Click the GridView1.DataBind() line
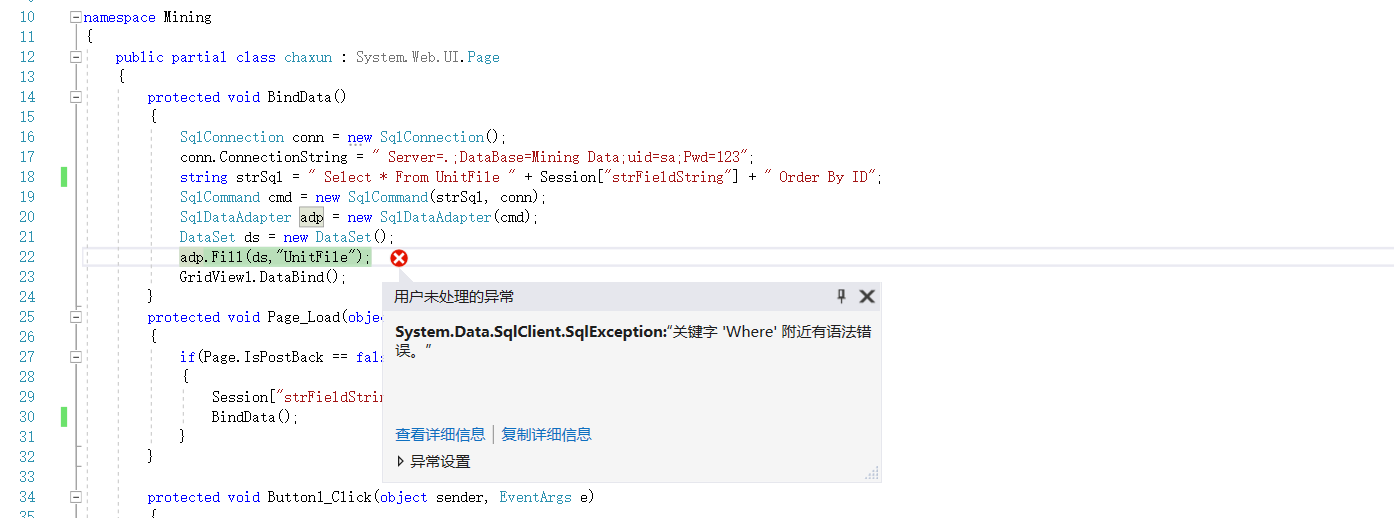This screenshot has width=1394, height=518. coord(263,277)
